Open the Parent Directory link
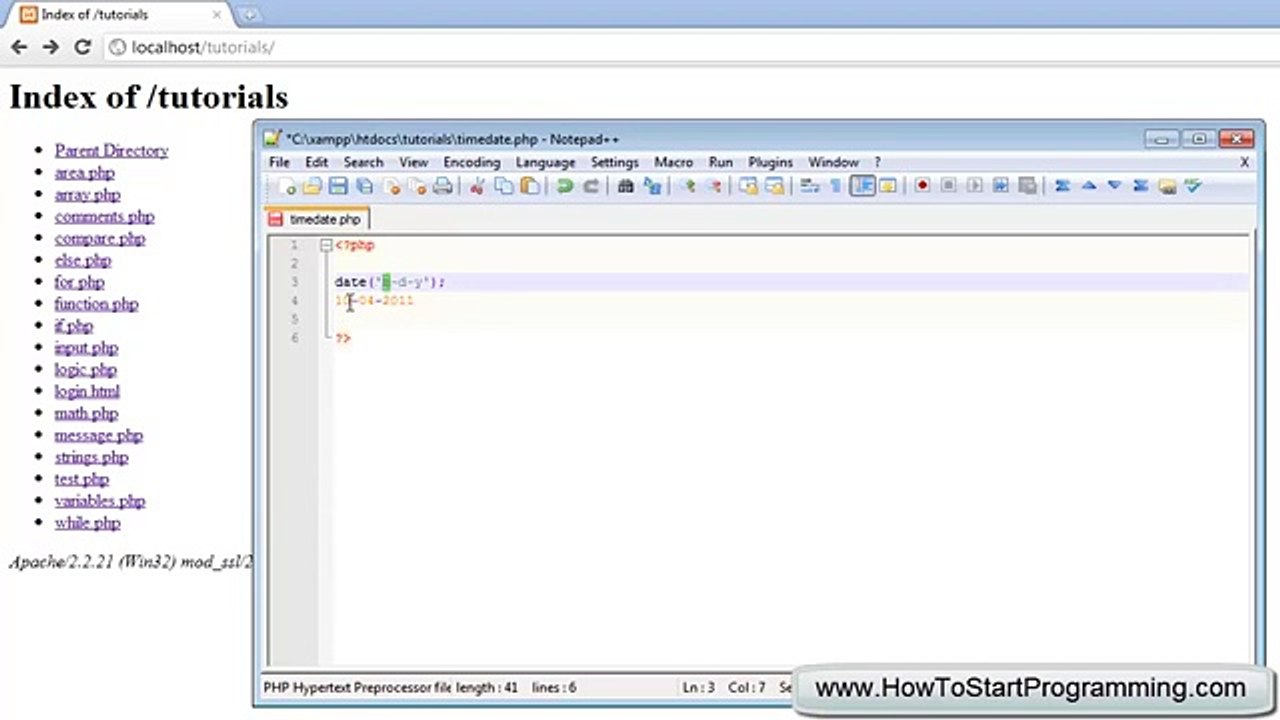Image resolution: width=1280 pixels, height=720 pixels. point(111,151)
